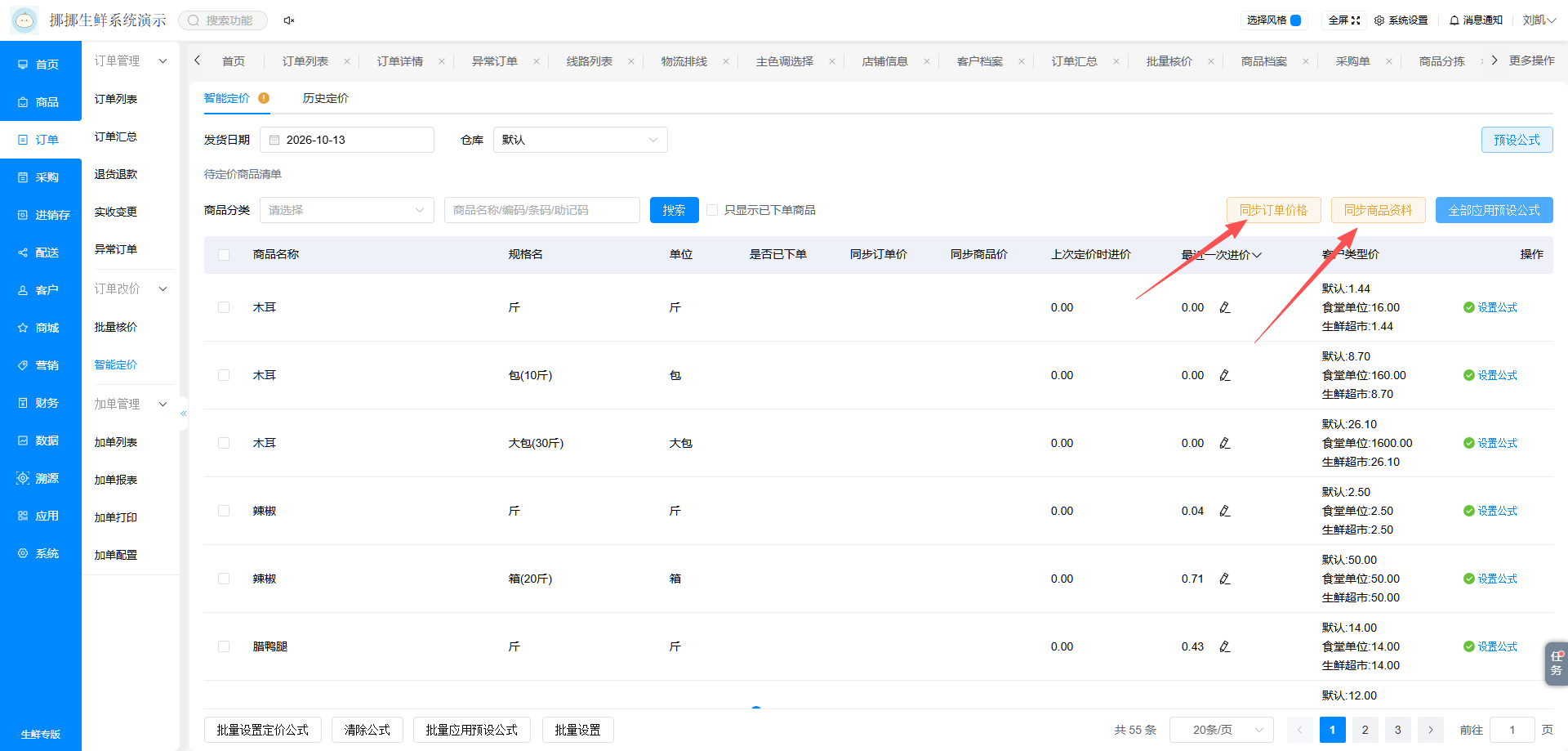The image size is (1568, 751).
Task: Open the 消息通知 bell notifications
Action: tap(1476, 20)
